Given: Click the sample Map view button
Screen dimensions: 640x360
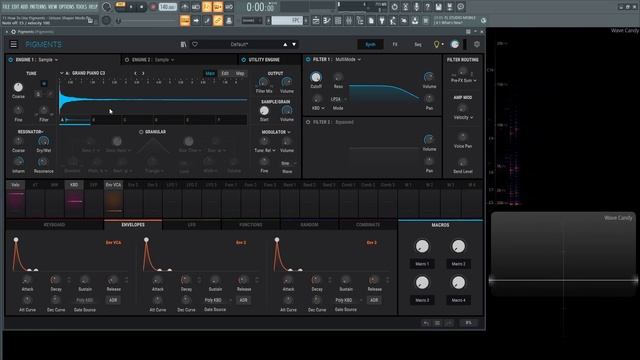Looking at the screenshot, I should (x=240, y=73).
